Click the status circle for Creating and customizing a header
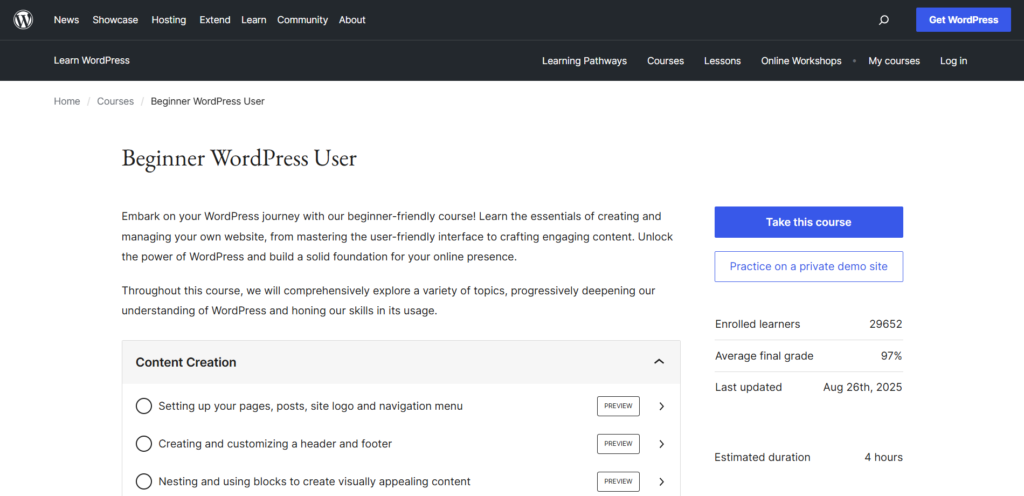Viewport: 1024px width, 496px height. [x=144, y=444]
